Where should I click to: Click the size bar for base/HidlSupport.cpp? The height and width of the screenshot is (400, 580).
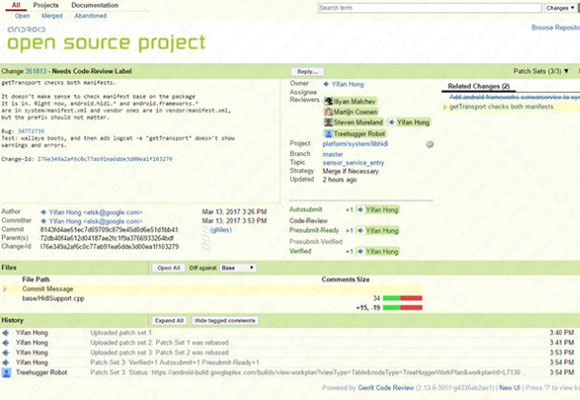(402, 298)
